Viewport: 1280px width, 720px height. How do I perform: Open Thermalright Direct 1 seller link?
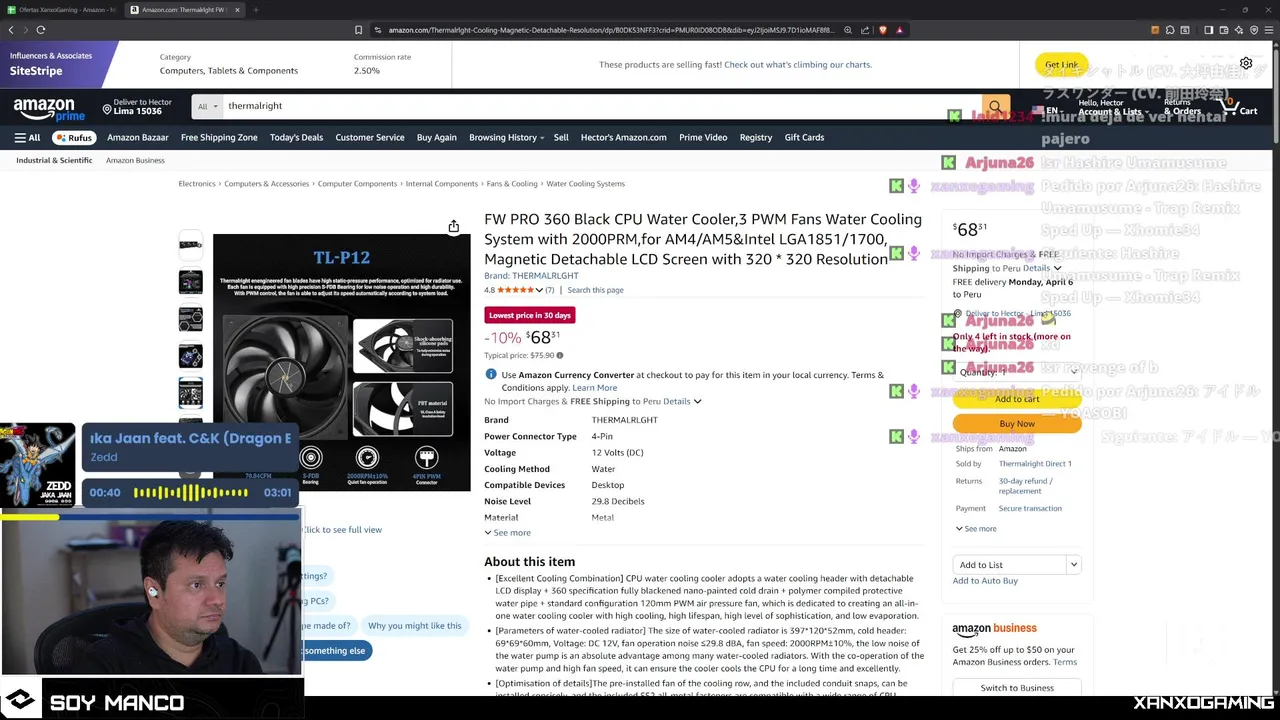(x=1035, y=464)
